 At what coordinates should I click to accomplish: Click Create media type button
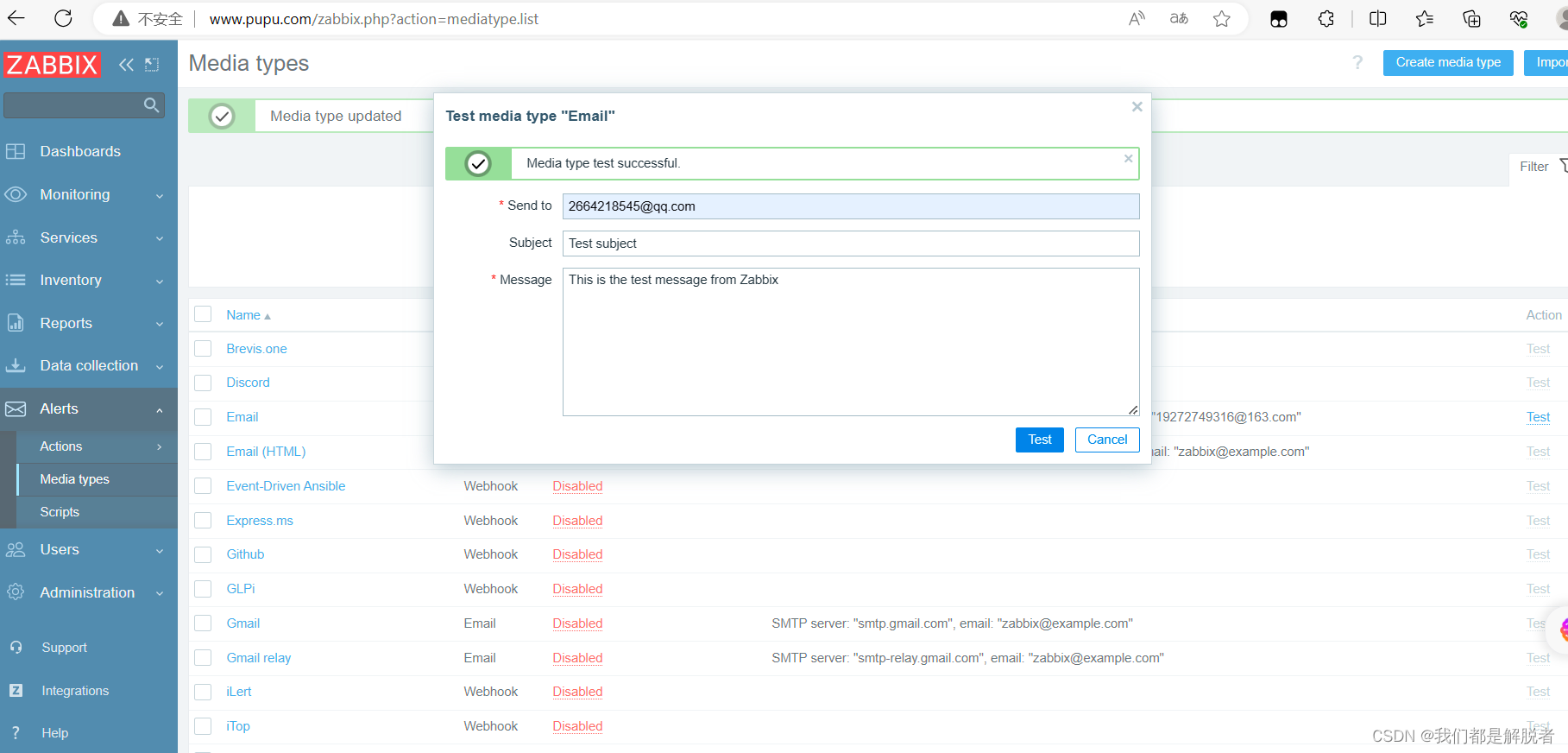coord(1448,62)
